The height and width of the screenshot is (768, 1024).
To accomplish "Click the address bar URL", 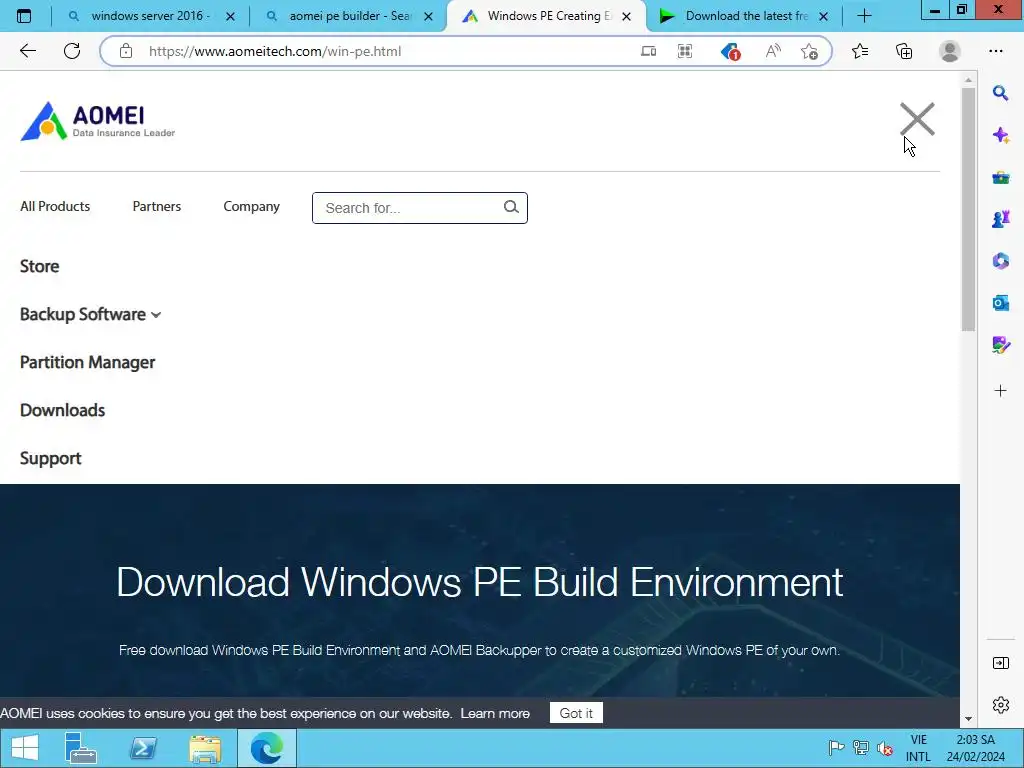I will (x=275, y=51).
